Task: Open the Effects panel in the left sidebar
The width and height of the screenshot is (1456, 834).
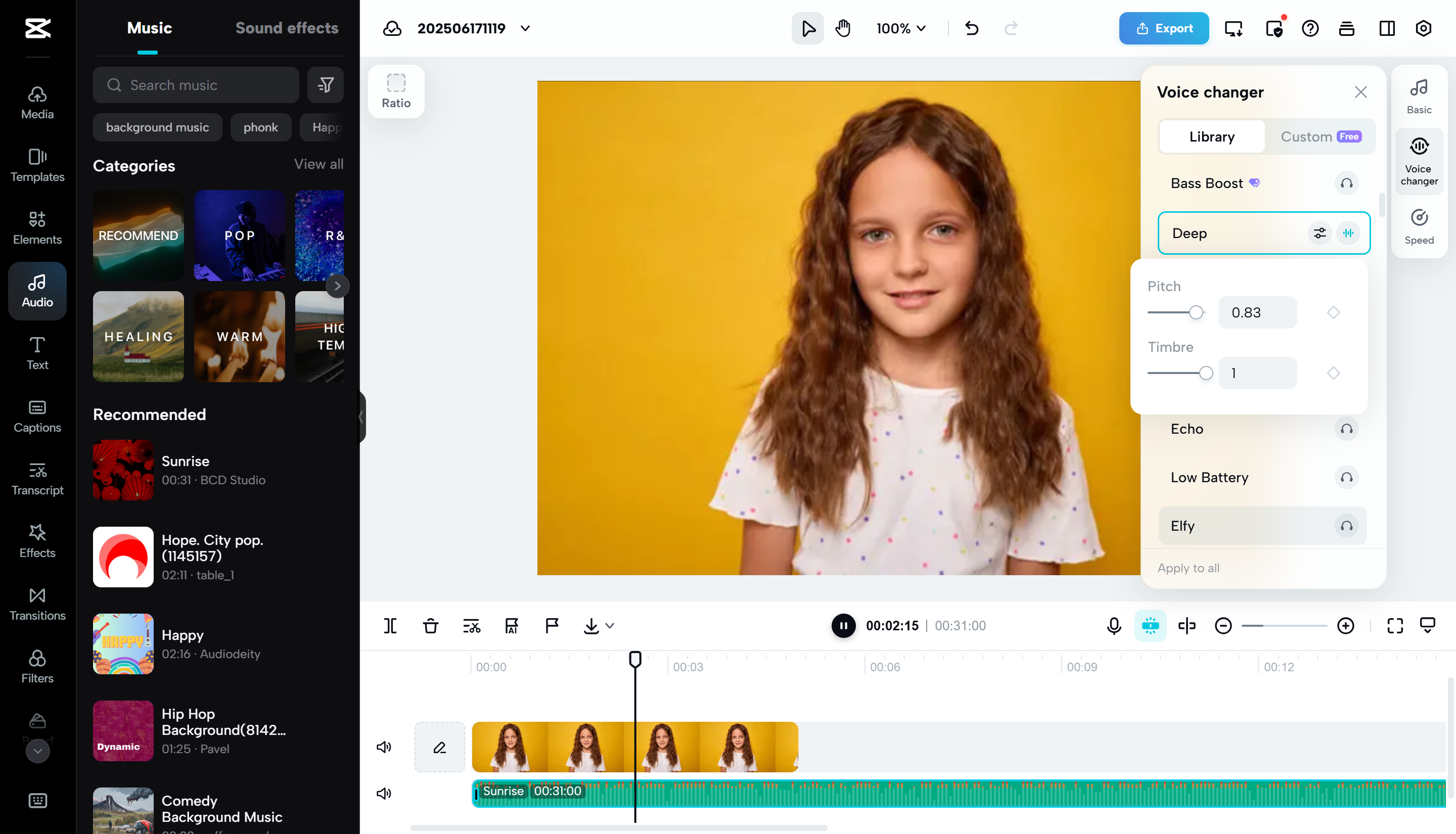Action: (37, 540)
